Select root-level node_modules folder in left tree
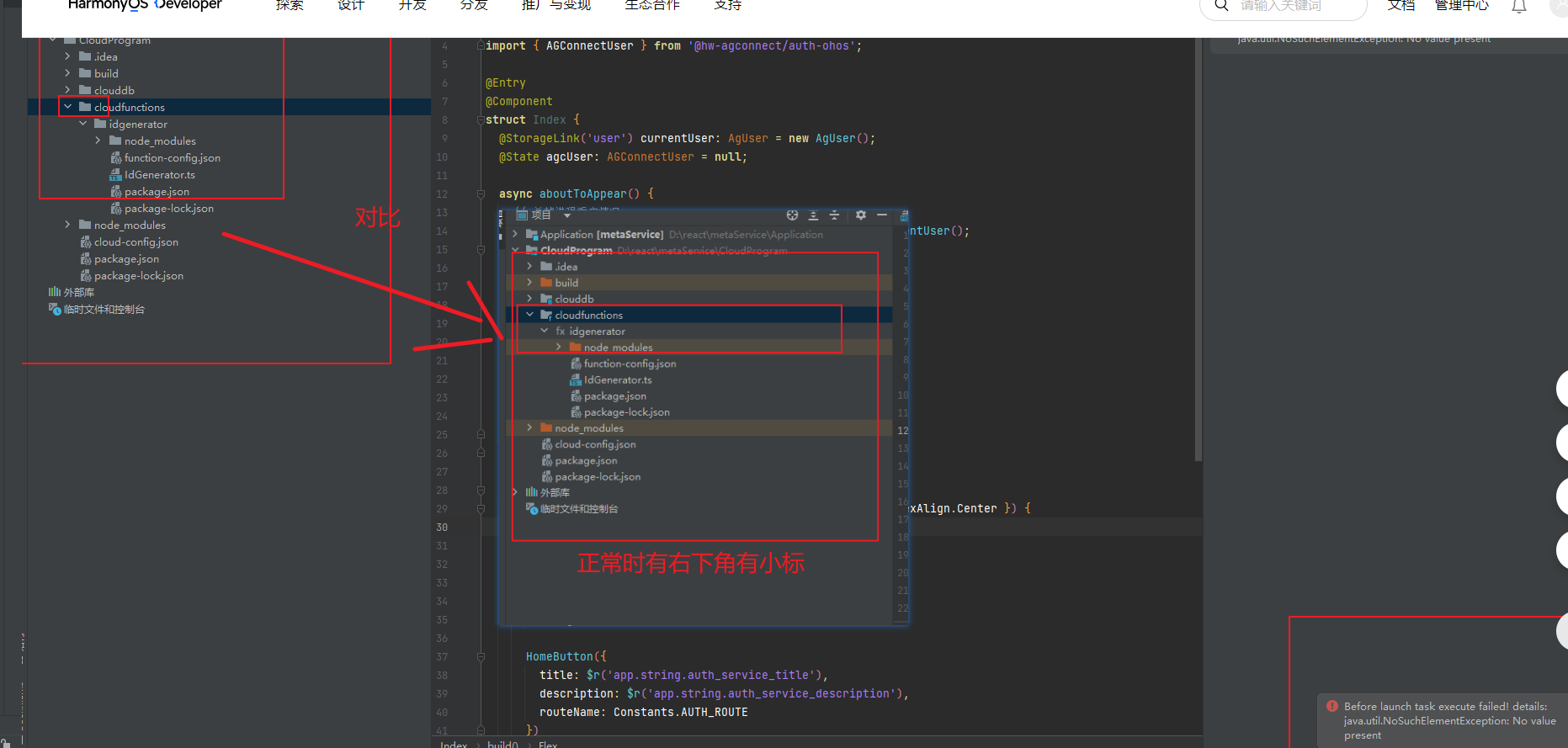1568x748 pixels. point(130,225)
